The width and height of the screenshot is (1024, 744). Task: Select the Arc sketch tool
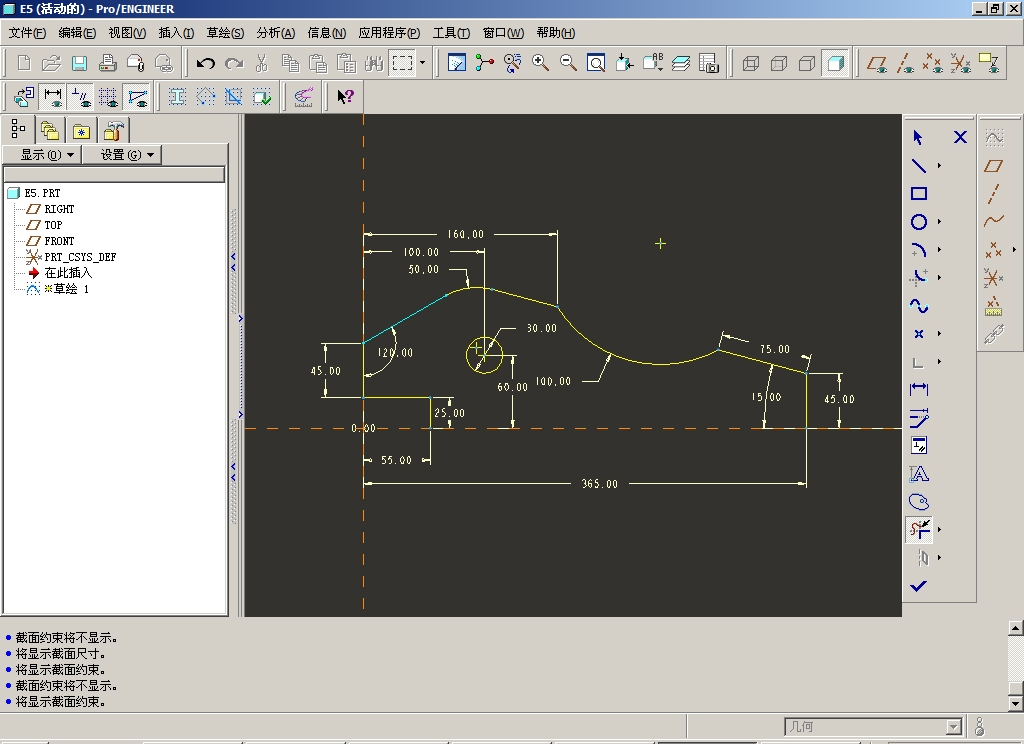[x=919, y=250]
